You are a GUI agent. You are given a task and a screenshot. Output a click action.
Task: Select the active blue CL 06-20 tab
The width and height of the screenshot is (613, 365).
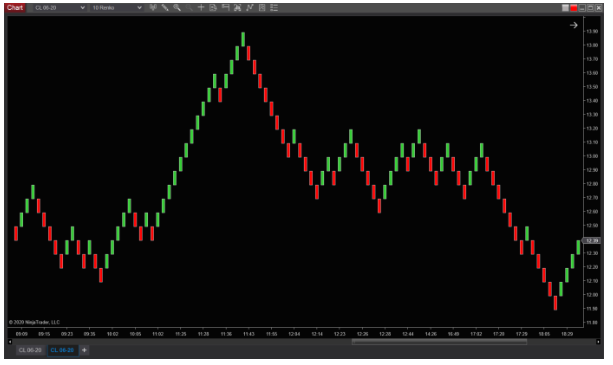[x=62, y=350]
